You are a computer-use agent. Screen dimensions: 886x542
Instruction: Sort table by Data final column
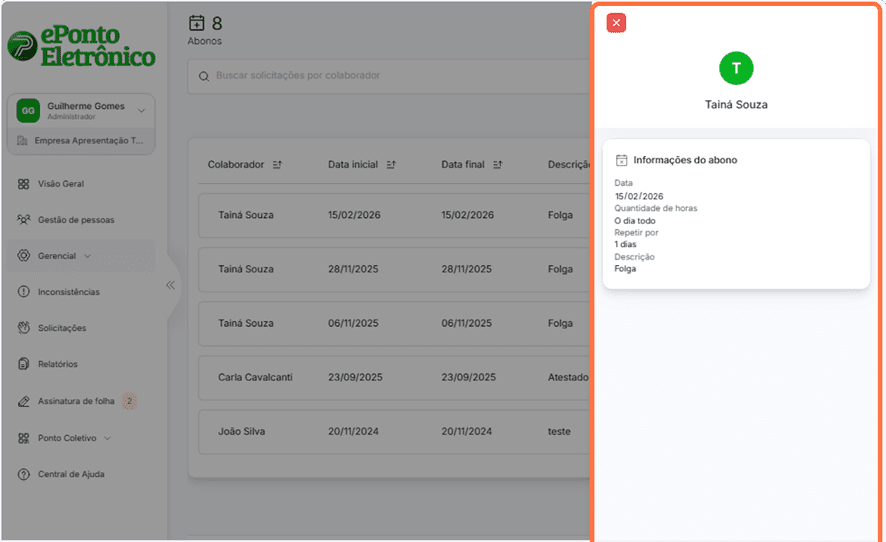496,165
